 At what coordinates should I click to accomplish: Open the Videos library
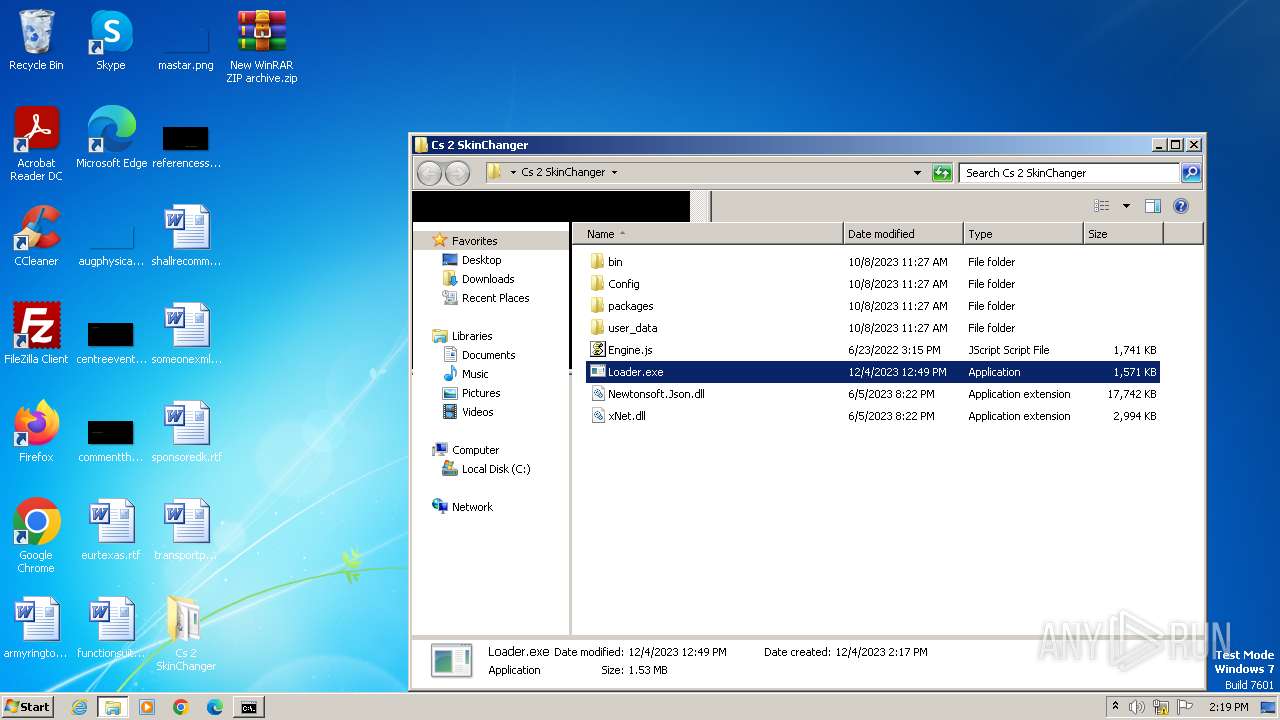point(468,412)
